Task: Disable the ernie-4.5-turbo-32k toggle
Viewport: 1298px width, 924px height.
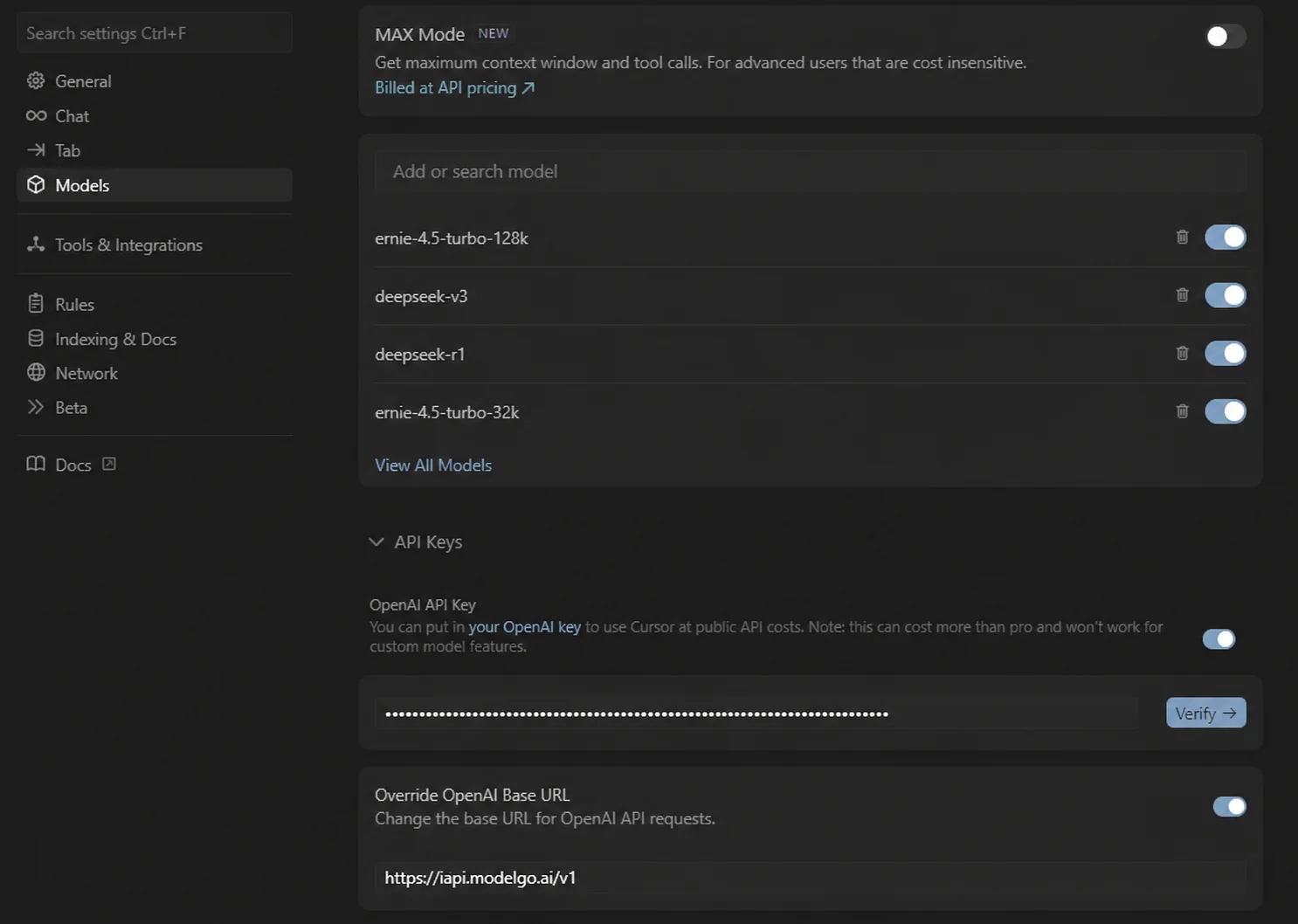Action: click(x=1226, y=411)
